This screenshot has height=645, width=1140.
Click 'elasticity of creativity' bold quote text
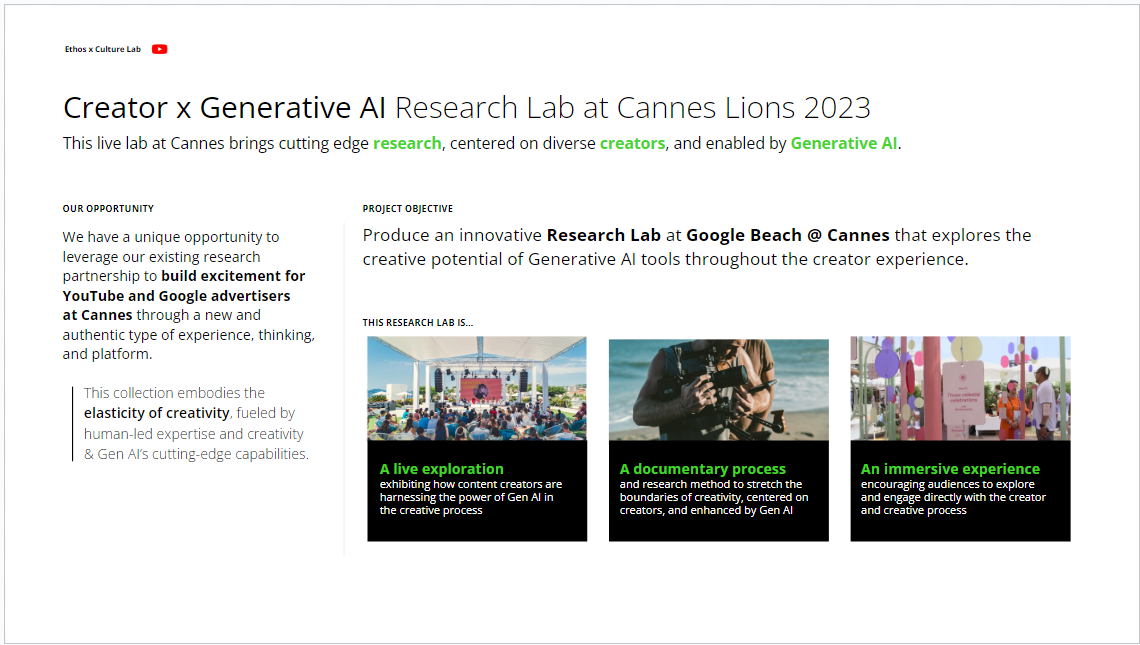tap(156, 413)
